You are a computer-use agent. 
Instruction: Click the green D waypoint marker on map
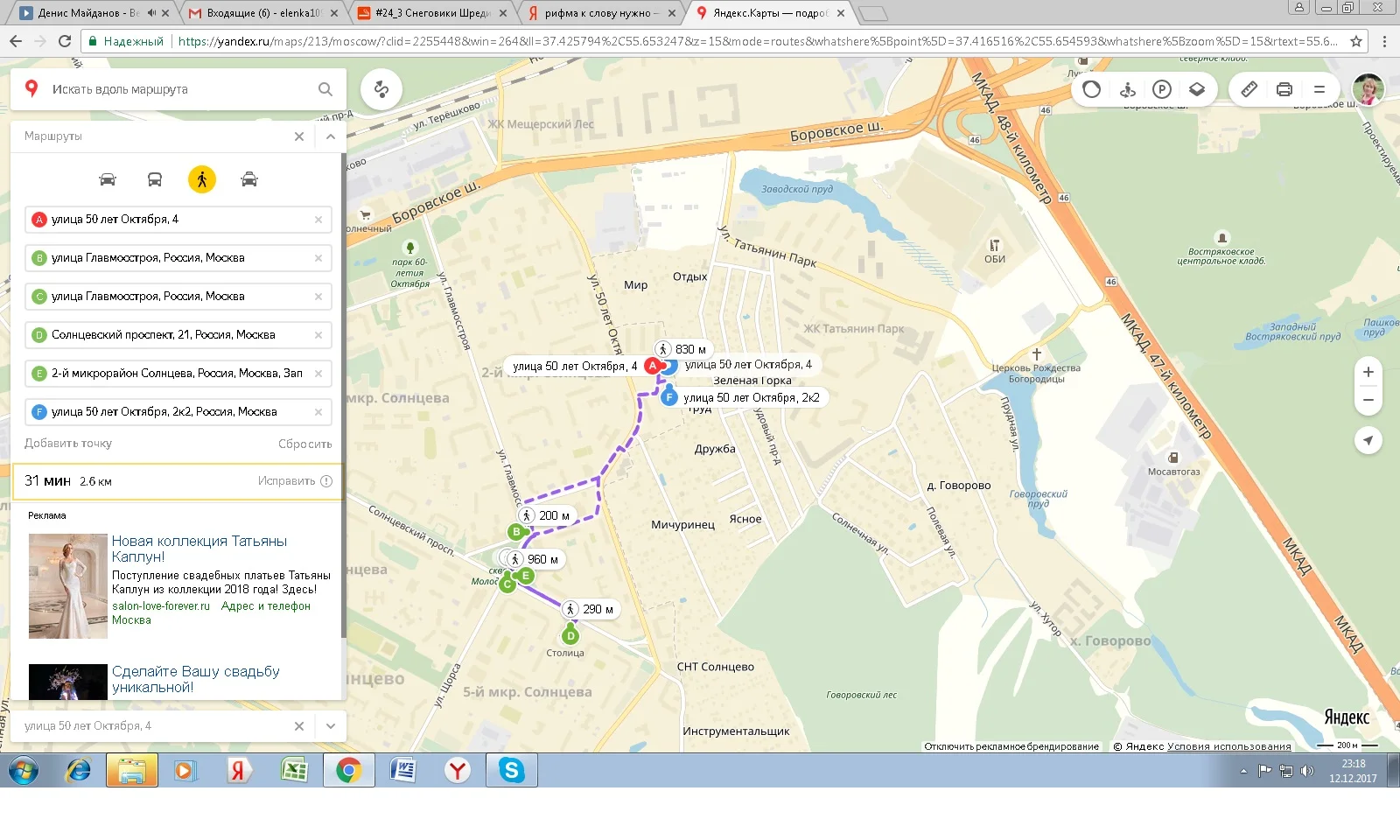570,635
